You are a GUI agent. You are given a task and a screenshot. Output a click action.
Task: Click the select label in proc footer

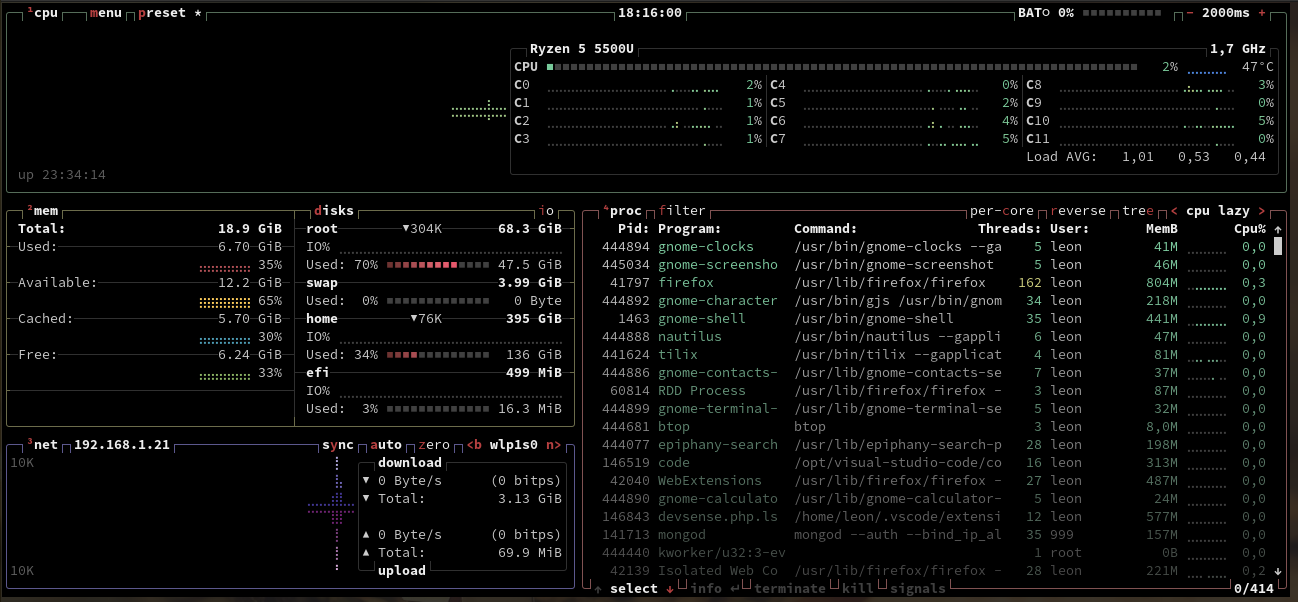[634, 589]
